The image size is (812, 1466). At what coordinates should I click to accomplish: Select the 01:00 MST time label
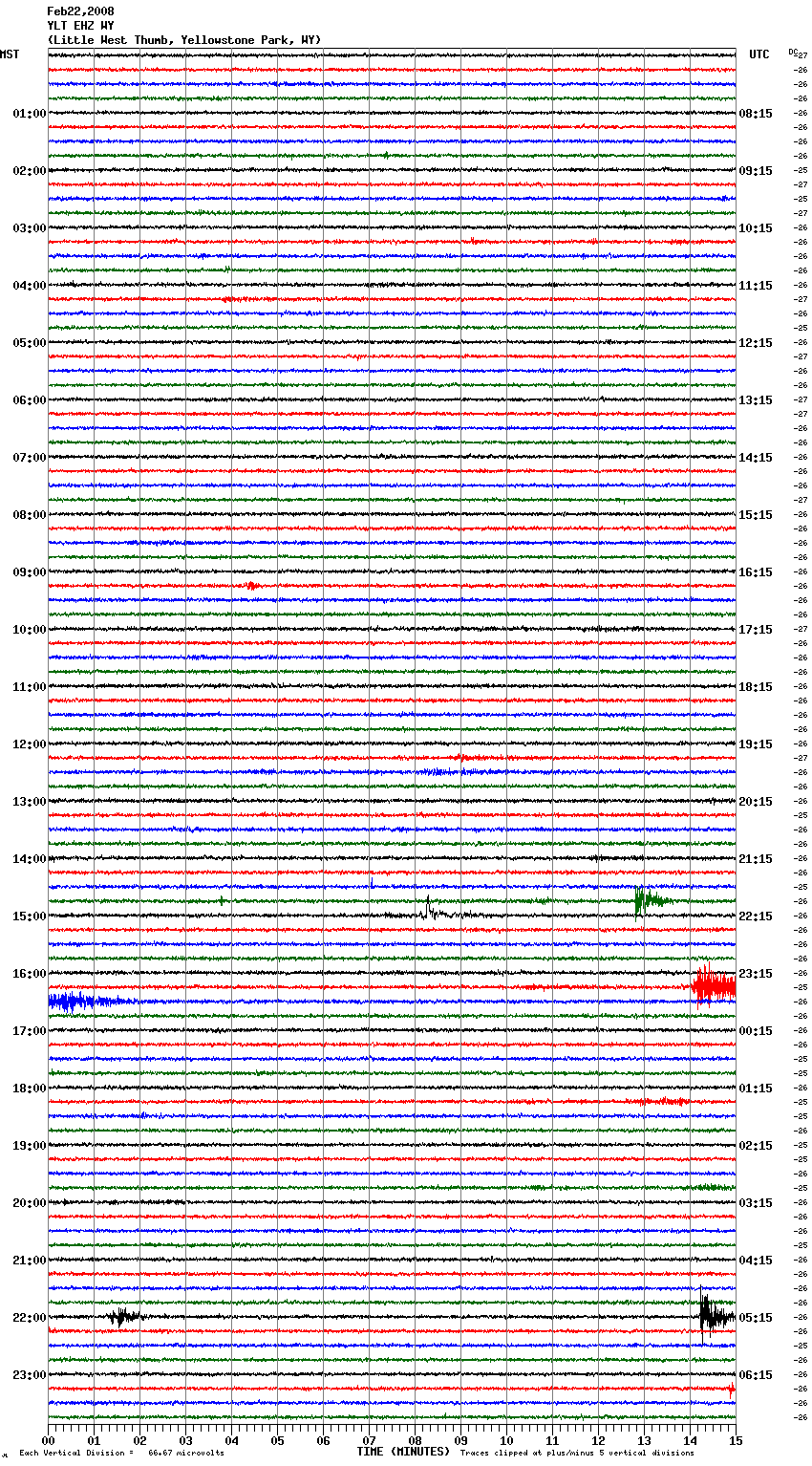pyautogui.click(x=30, y=114)
